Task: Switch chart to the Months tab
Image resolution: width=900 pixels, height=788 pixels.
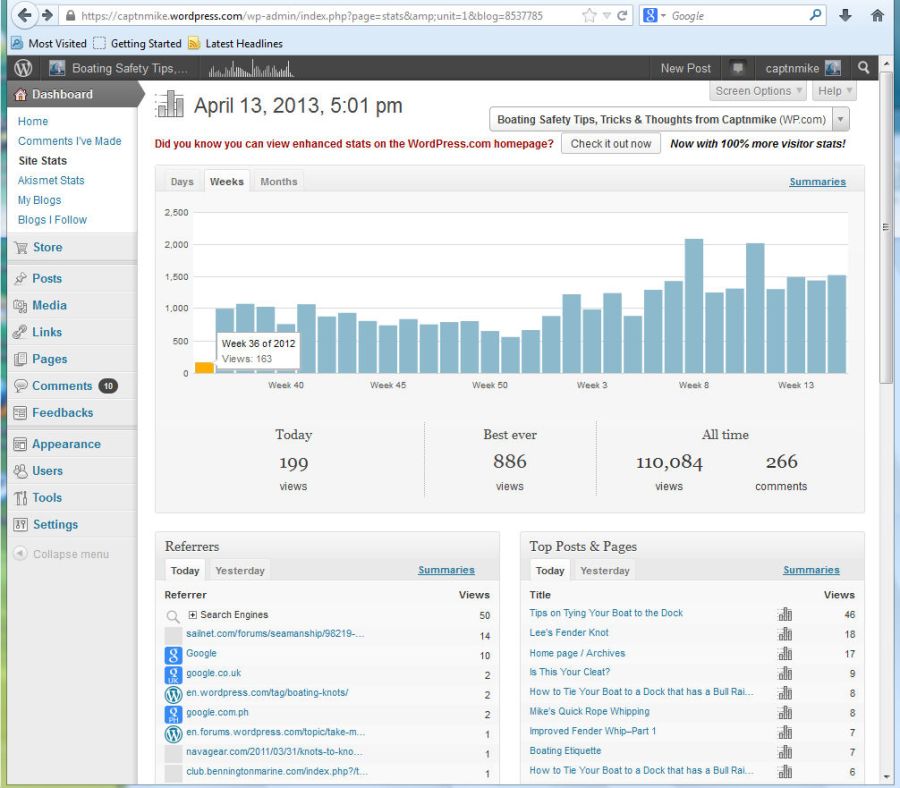Action: pos(278,182)
